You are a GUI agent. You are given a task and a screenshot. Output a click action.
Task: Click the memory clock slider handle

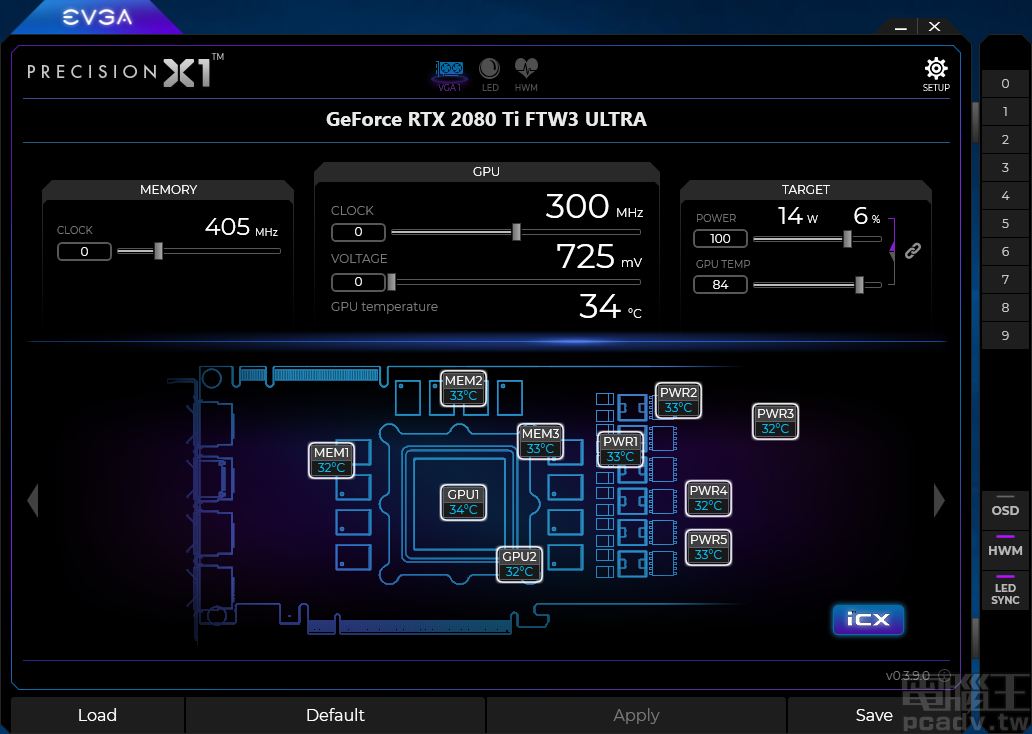coord(158,251)
